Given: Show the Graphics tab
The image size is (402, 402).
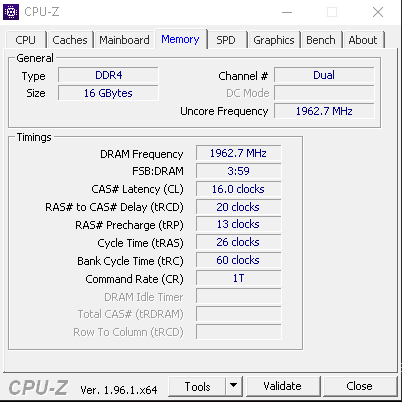Looking at the screenshot, I should click(274, 40).
